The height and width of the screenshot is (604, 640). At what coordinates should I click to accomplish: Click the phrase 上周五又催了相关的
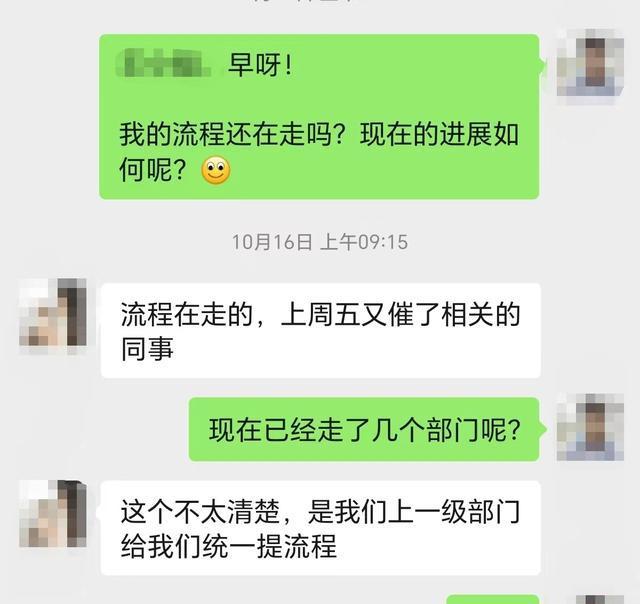(401, 315)
